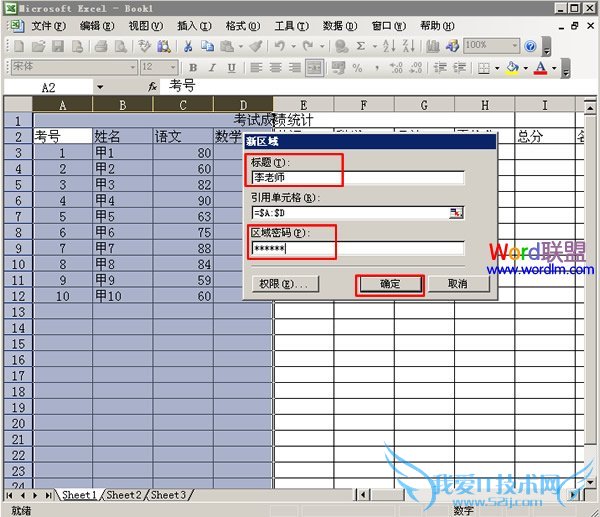Sort descending with Z-A icon
This screenshot has height=517, width=600.
409,46
